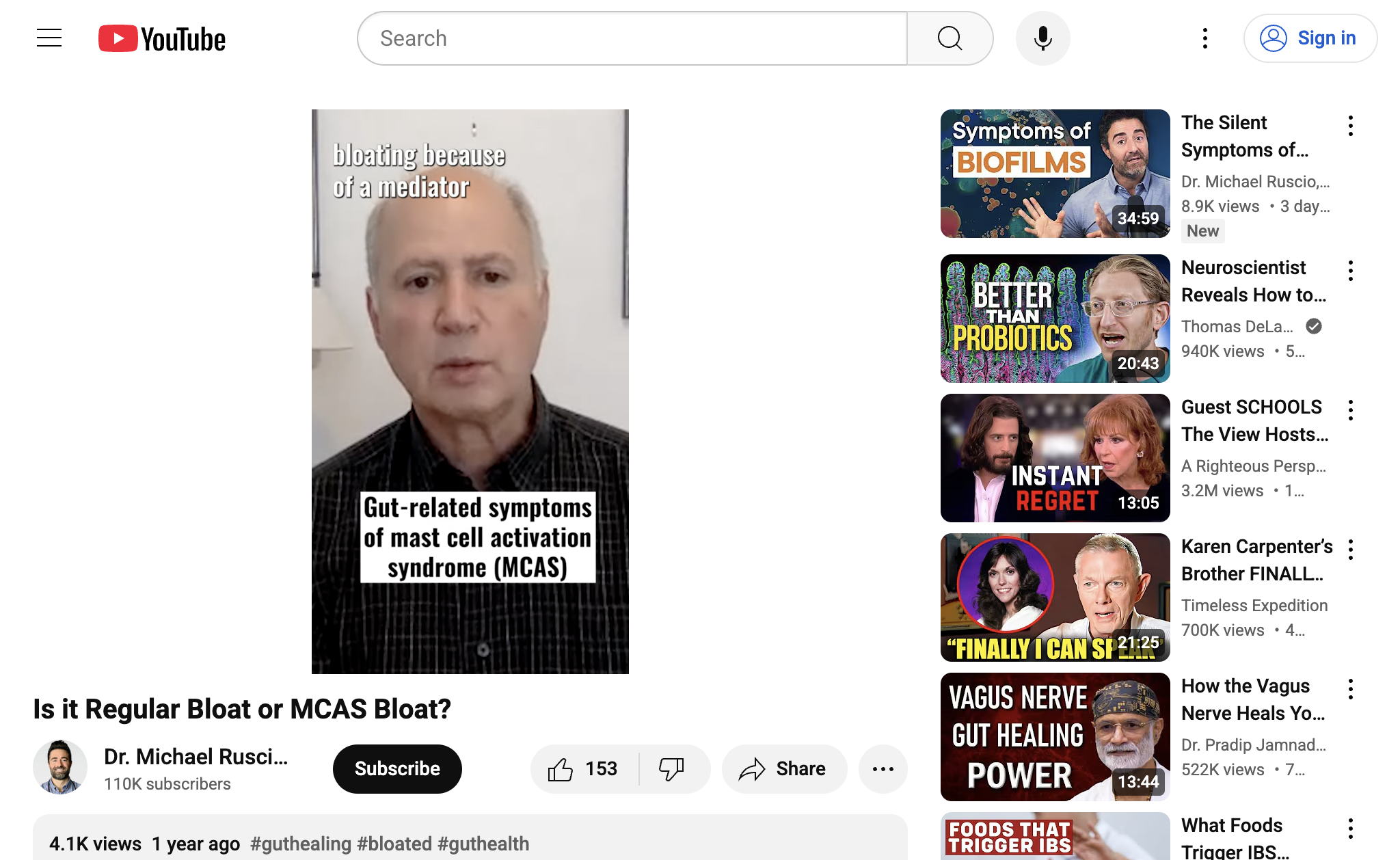Image resolution: width=1400 pixels, height=860 pixels.
Task: Click the 'New' badge on Biofilms video
Action: pyautogui.click(x=1202, y=231)
